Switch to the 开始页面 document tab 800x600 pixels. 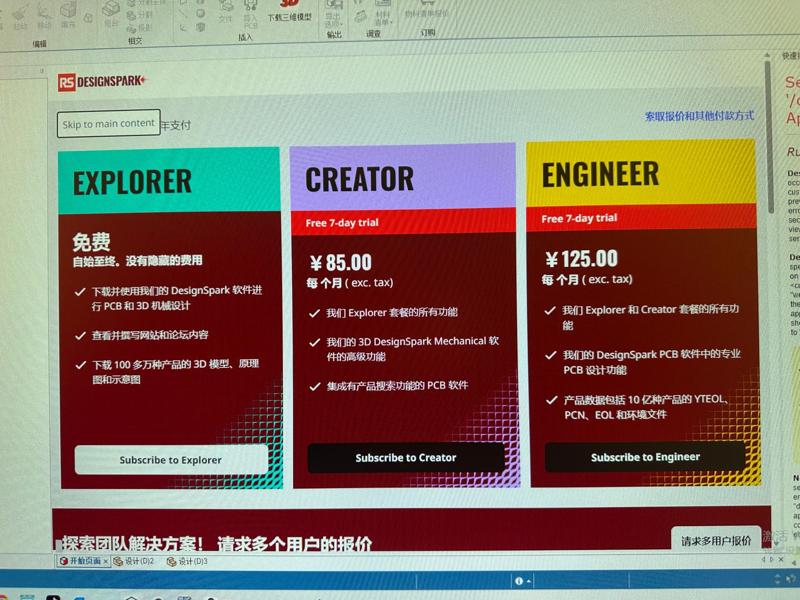coord(81,561)
